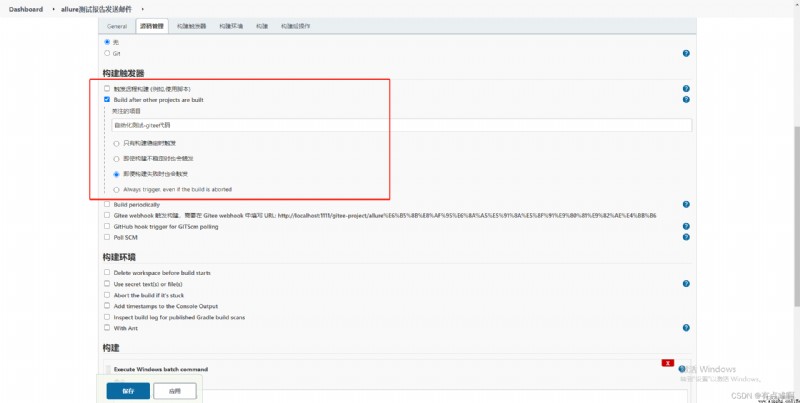Image resolution: width=800 pixels, height=403 pixels.
Task: Open help for Use secret text(s) or file(s)
Action: coord(686,284)
